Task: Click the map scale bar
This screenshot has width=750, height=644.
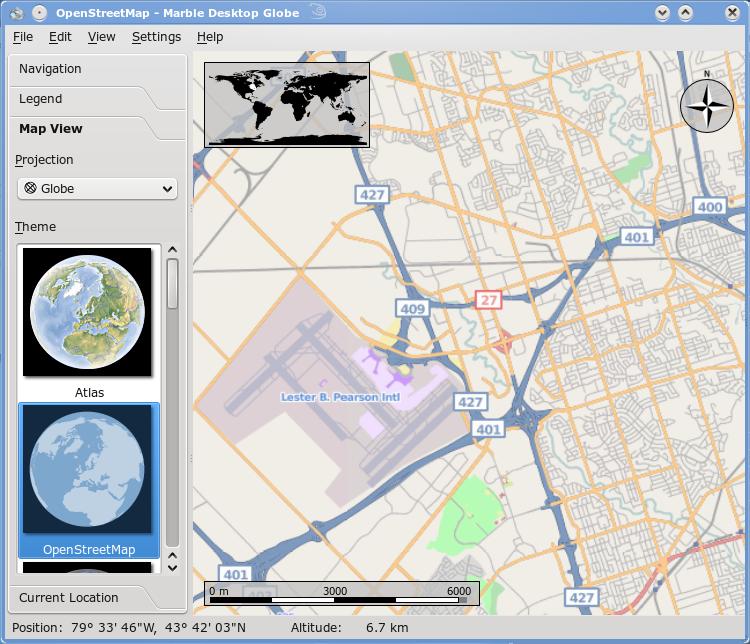Action: [x=341, y=594]
